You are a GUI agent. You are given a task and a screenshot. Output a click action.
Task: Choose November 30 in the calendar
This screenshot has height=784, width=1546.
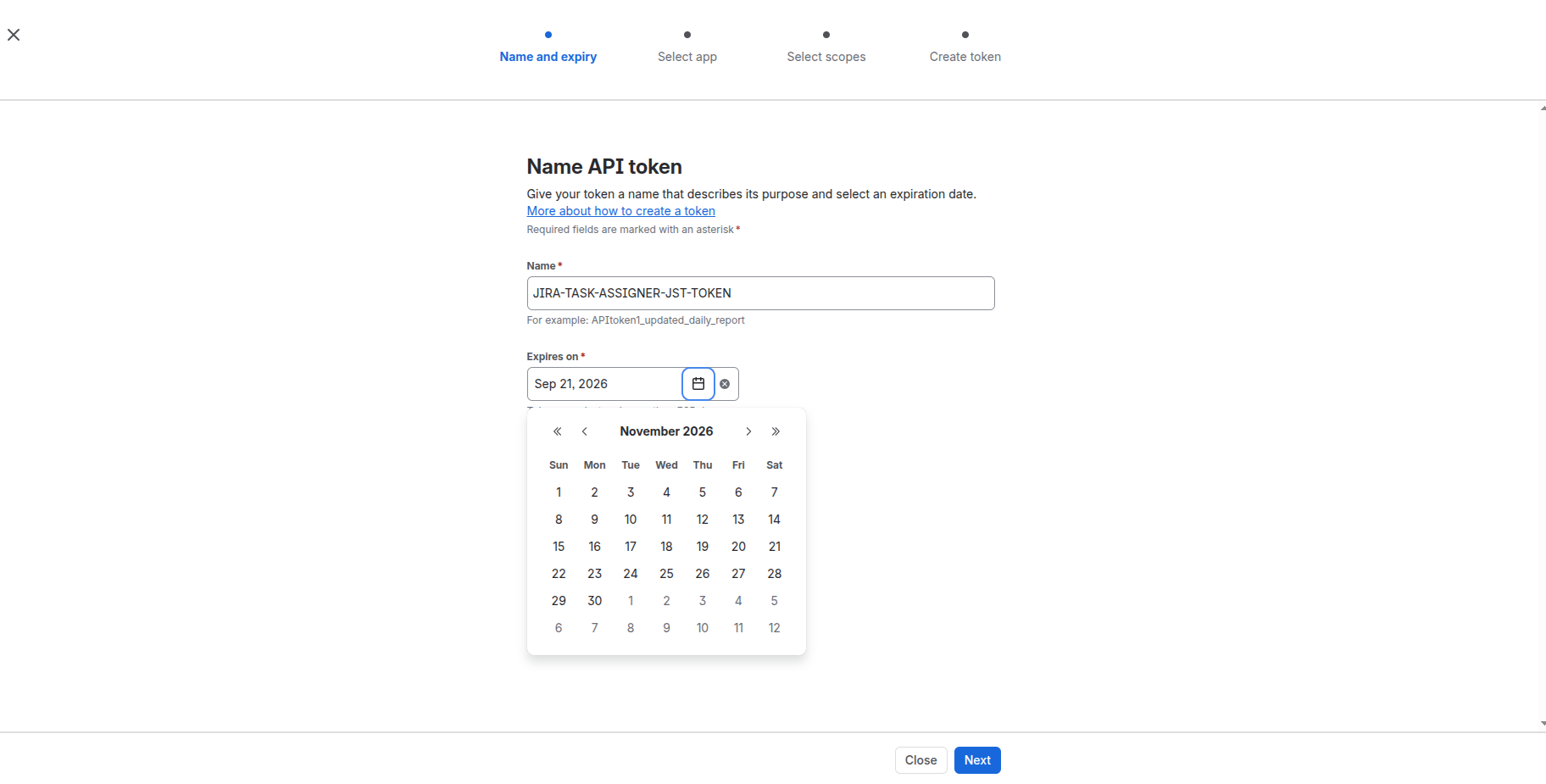[x=595, y=601]
